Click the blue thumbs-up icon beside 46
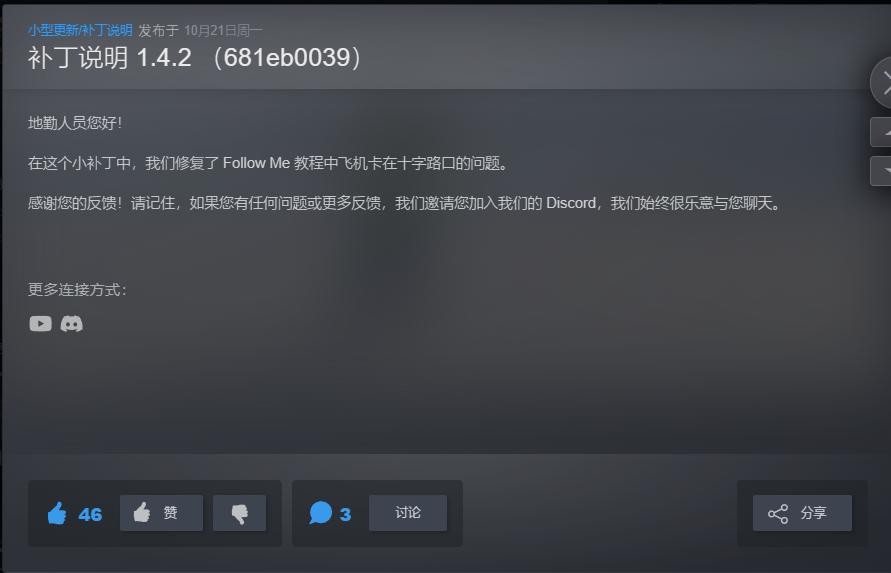Image resolution: width=891 pixels, height=573 pixels. (57, 513)
